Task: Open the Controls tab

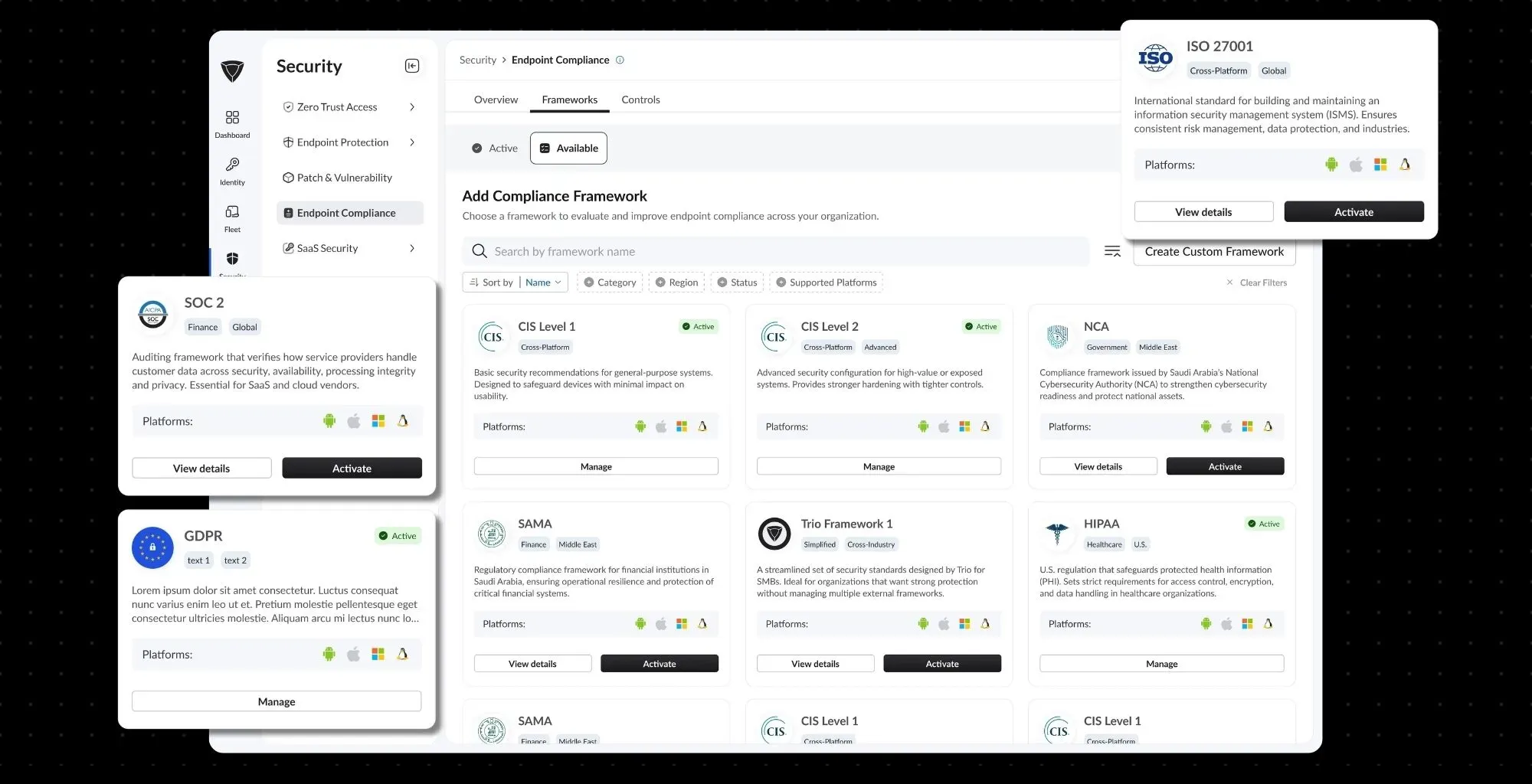Action: click(640, 100)
